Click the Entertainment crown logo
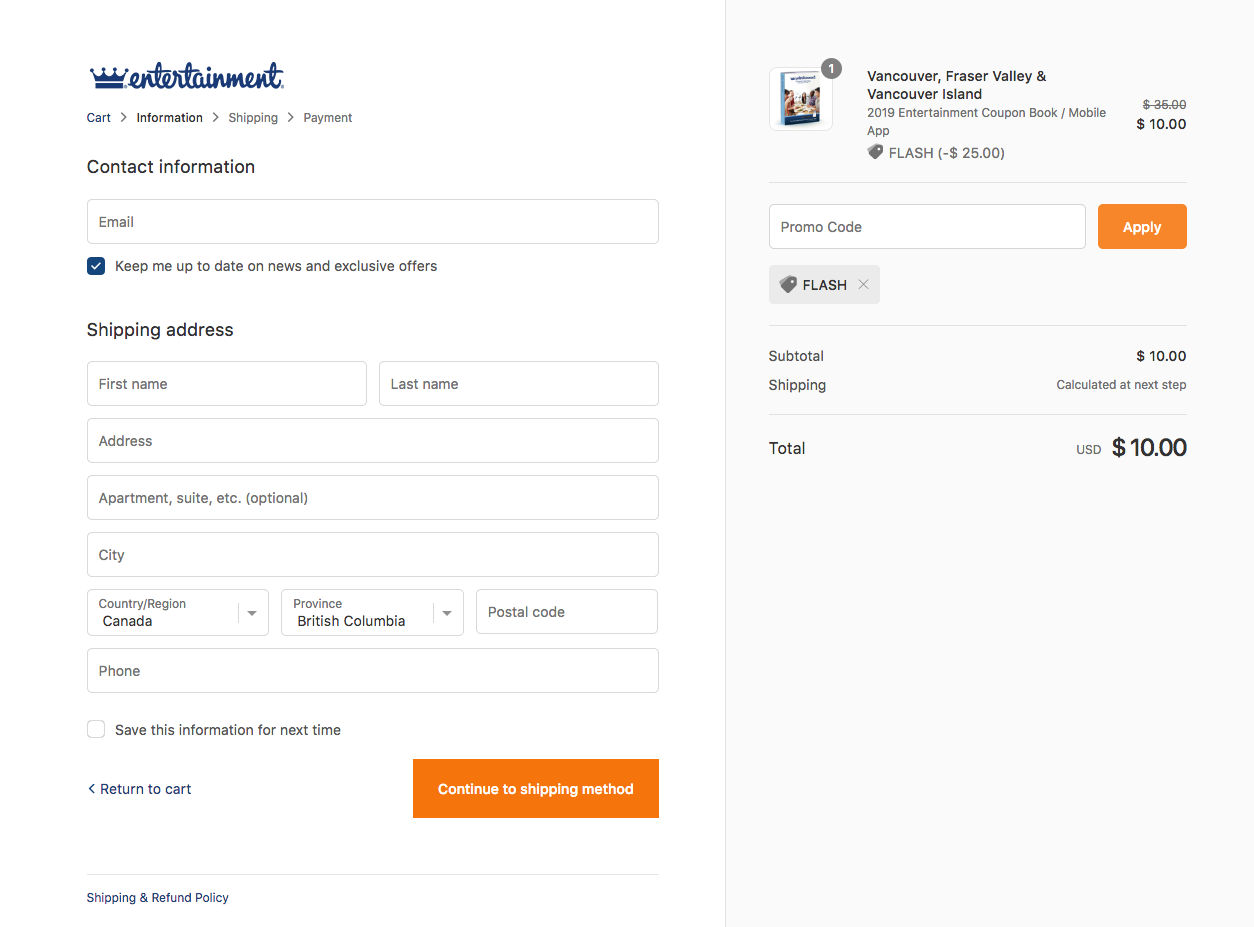 [x=186, y=76]
